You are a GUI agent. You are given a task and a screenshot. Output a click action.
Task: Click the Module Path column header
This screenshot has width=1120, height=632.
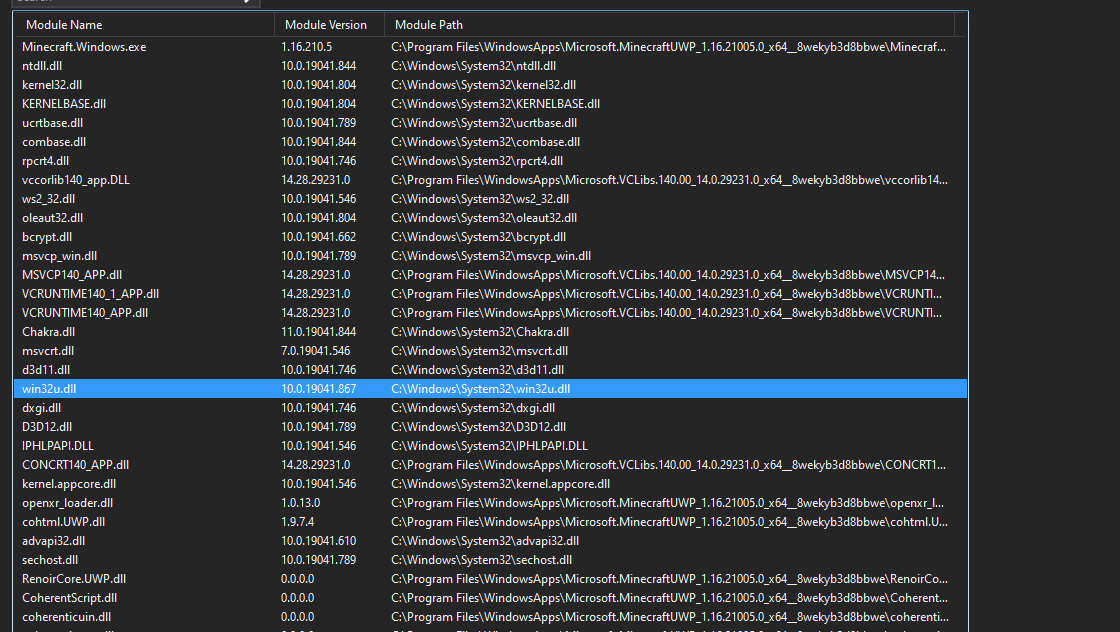click(429, 24)
